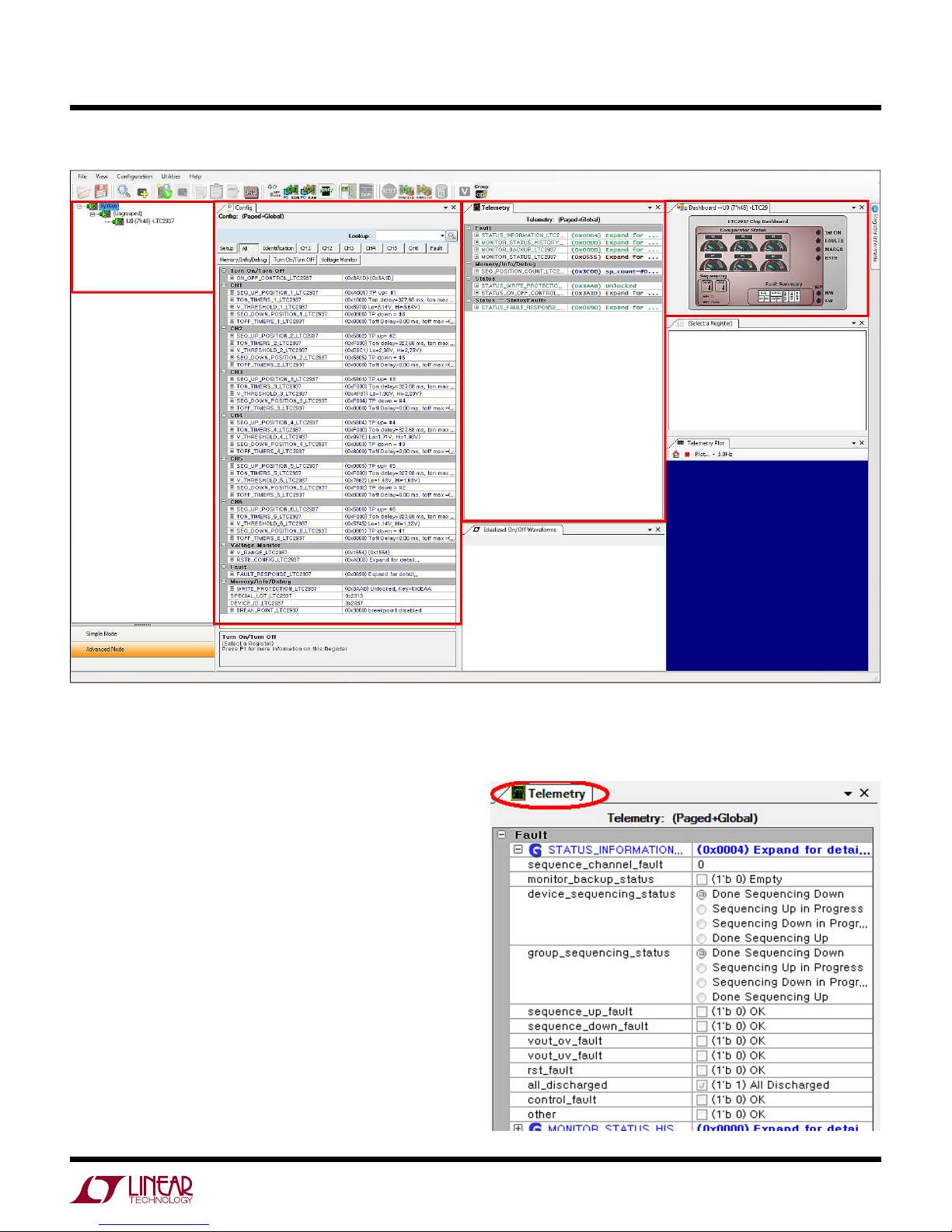Select STATUS_WRITE_PROTECTION row in Telemetry
Image resolution: width=952 pixels, height=1232 pixels.
(568, 285)
